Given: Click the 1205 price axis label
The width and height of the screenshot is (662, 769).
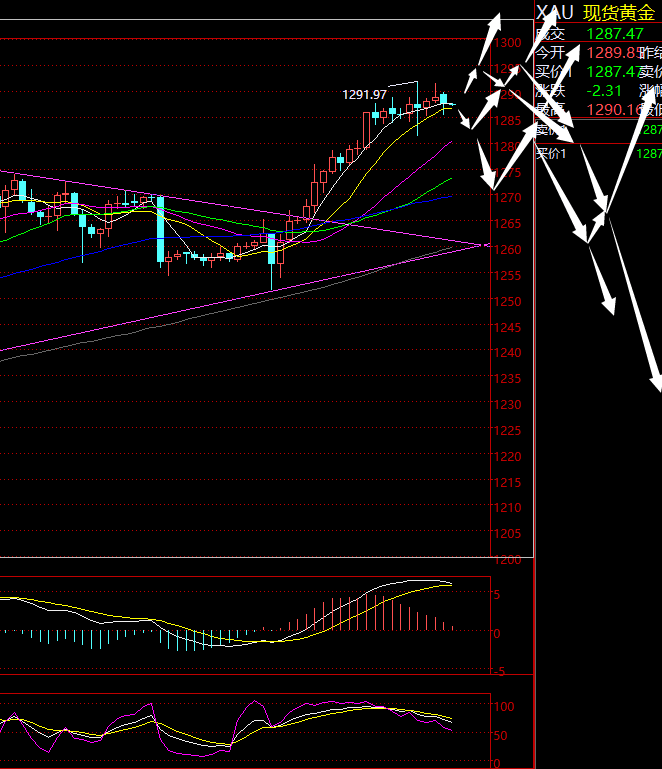Looking at the screenshot, I should point(508,534).
